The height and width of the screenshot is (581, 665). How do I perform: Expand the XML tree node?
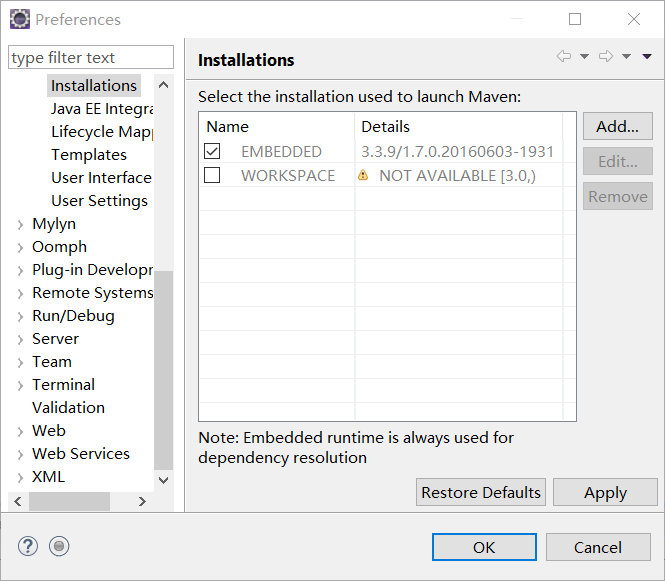tap(20, 478)
